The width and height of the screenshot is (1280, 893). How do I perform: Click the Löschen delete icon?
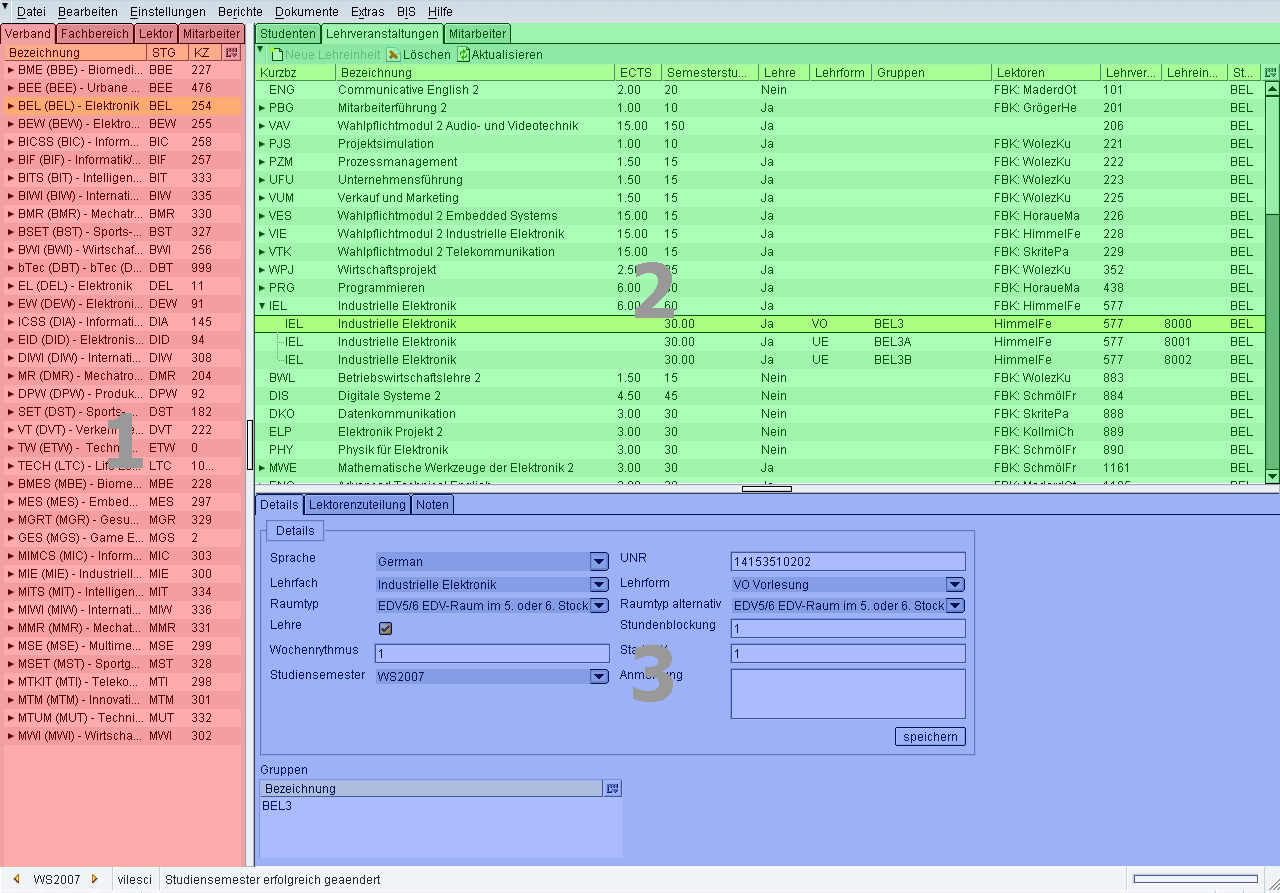coord(394,55)
